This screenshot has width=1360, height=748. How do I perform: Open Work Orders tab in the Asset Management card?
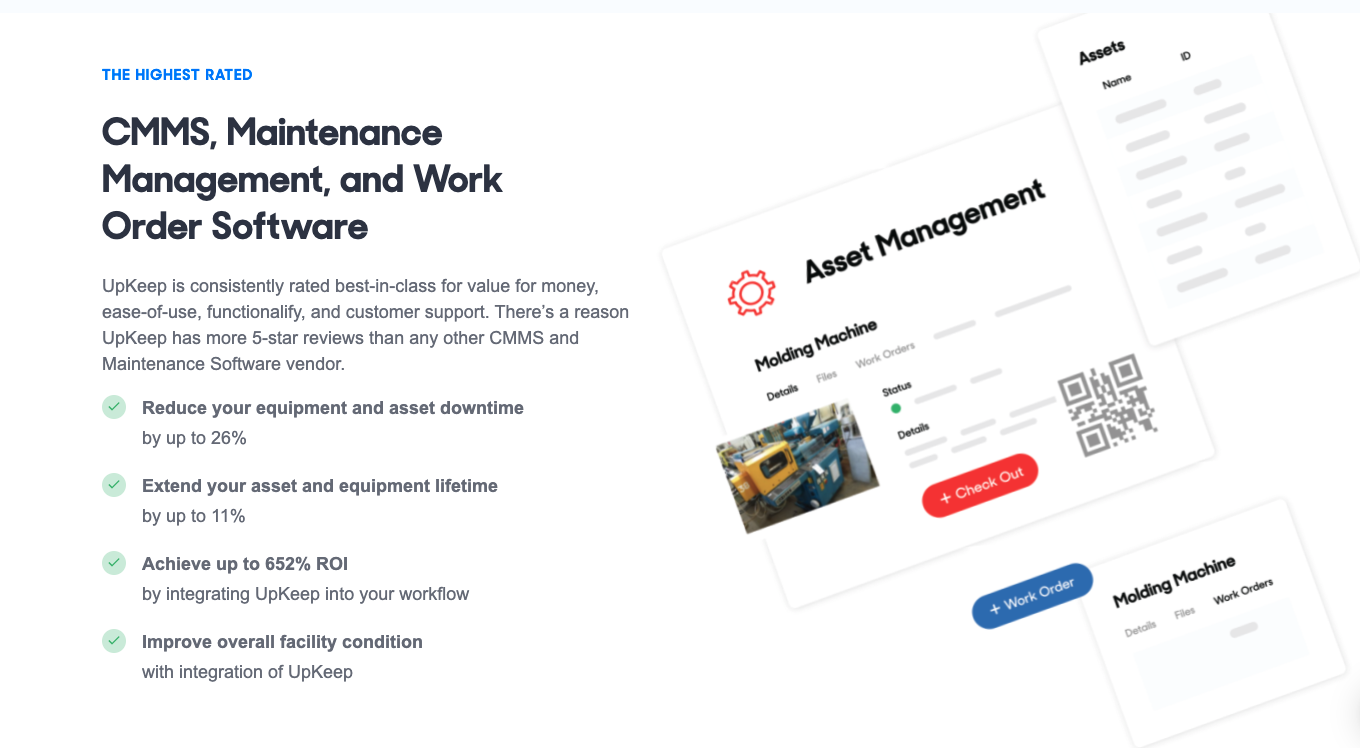point(885,355)
